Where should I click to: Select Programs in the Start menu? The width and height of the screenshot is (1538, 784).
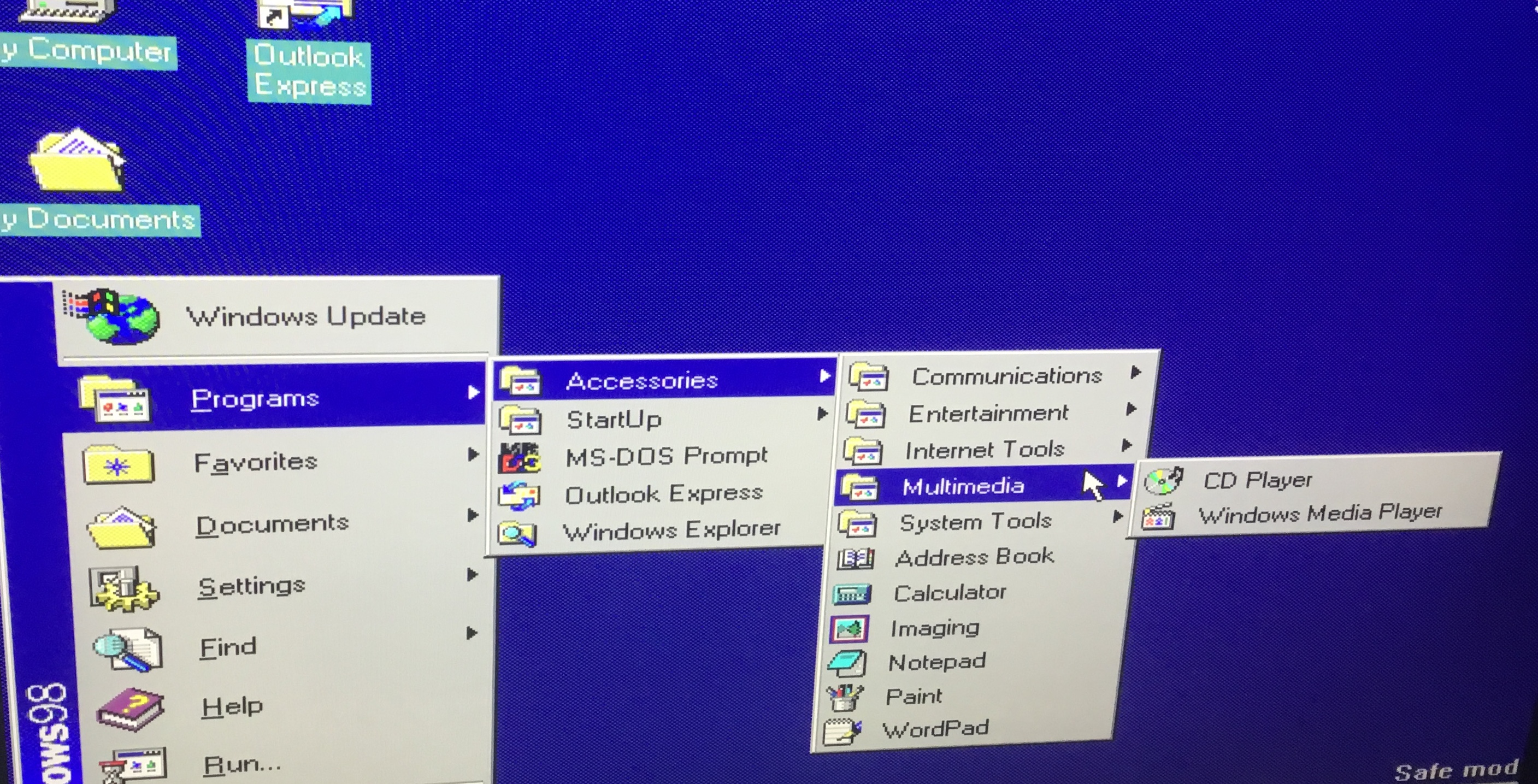(x=275, y=398)
